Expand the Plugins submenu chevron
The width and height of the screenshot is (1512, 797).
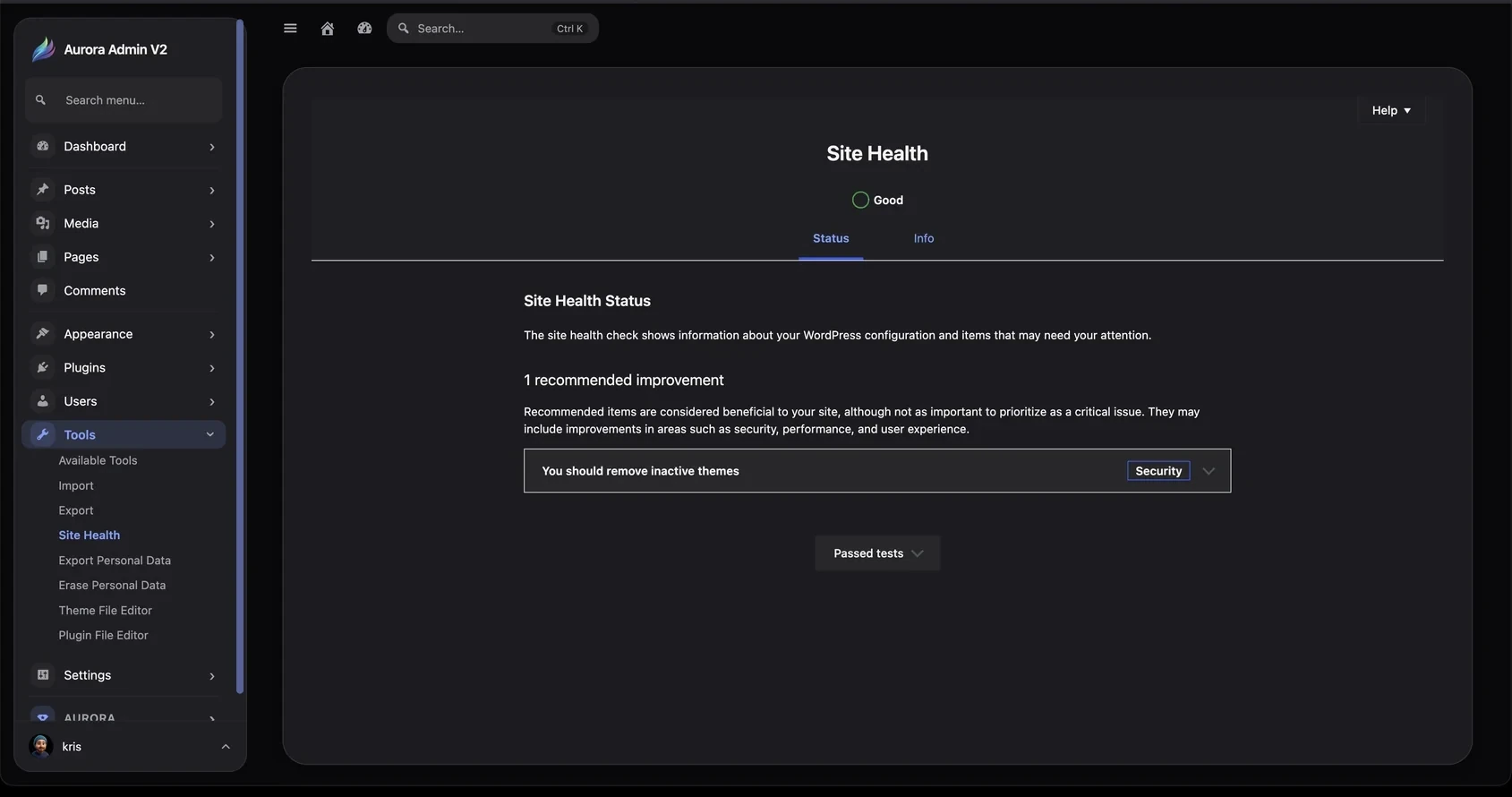[x=212, y=368]
